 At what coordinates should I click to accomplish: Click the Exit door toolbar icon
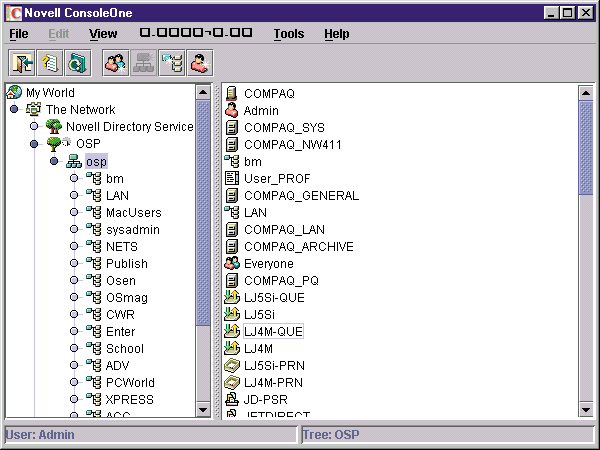pyautogui.click(x=22, y=63)
